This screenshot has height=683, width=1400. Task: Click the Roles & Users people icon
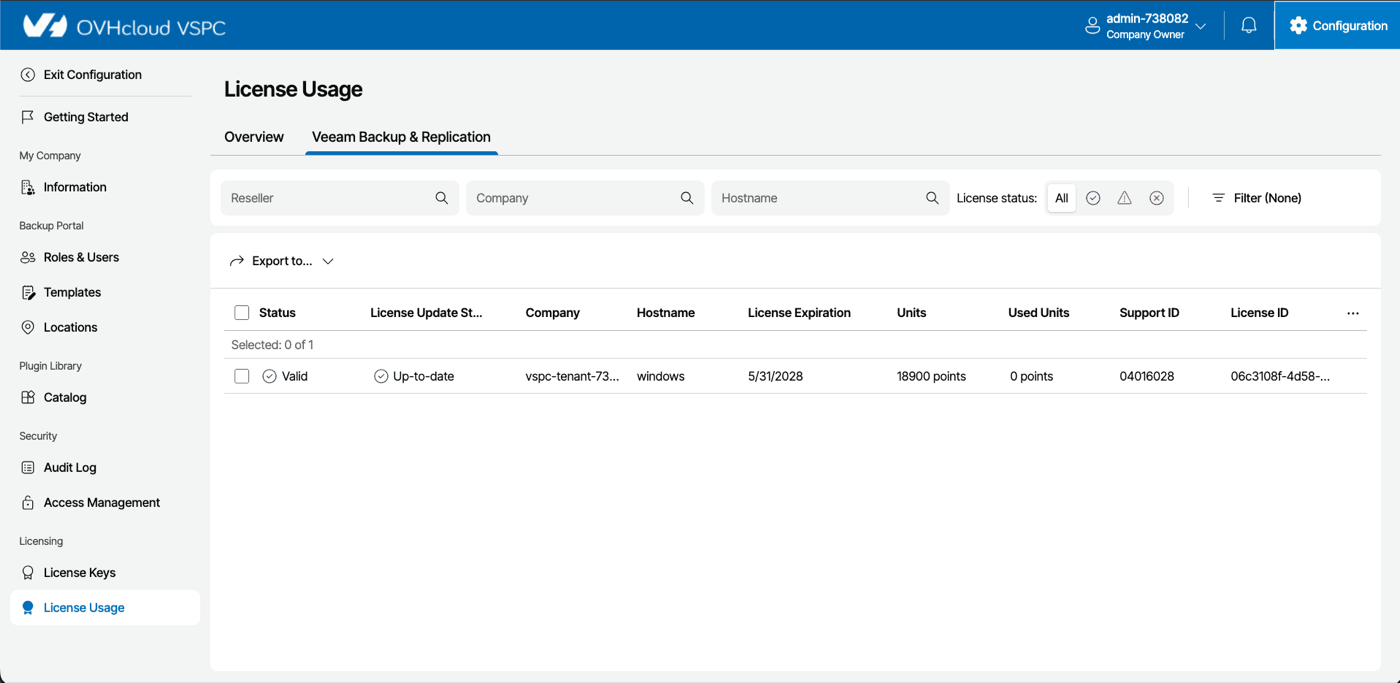pos(28,257)
